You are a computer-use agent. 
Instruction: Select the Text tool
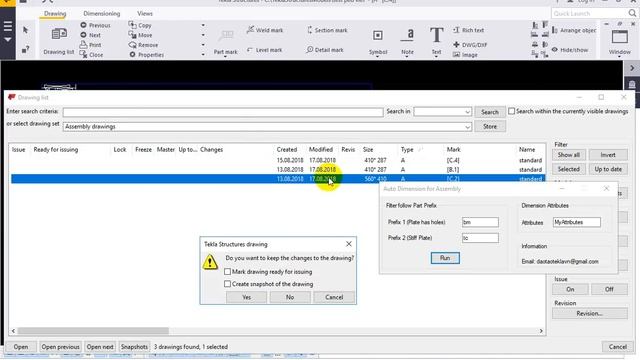click(436, 40)
